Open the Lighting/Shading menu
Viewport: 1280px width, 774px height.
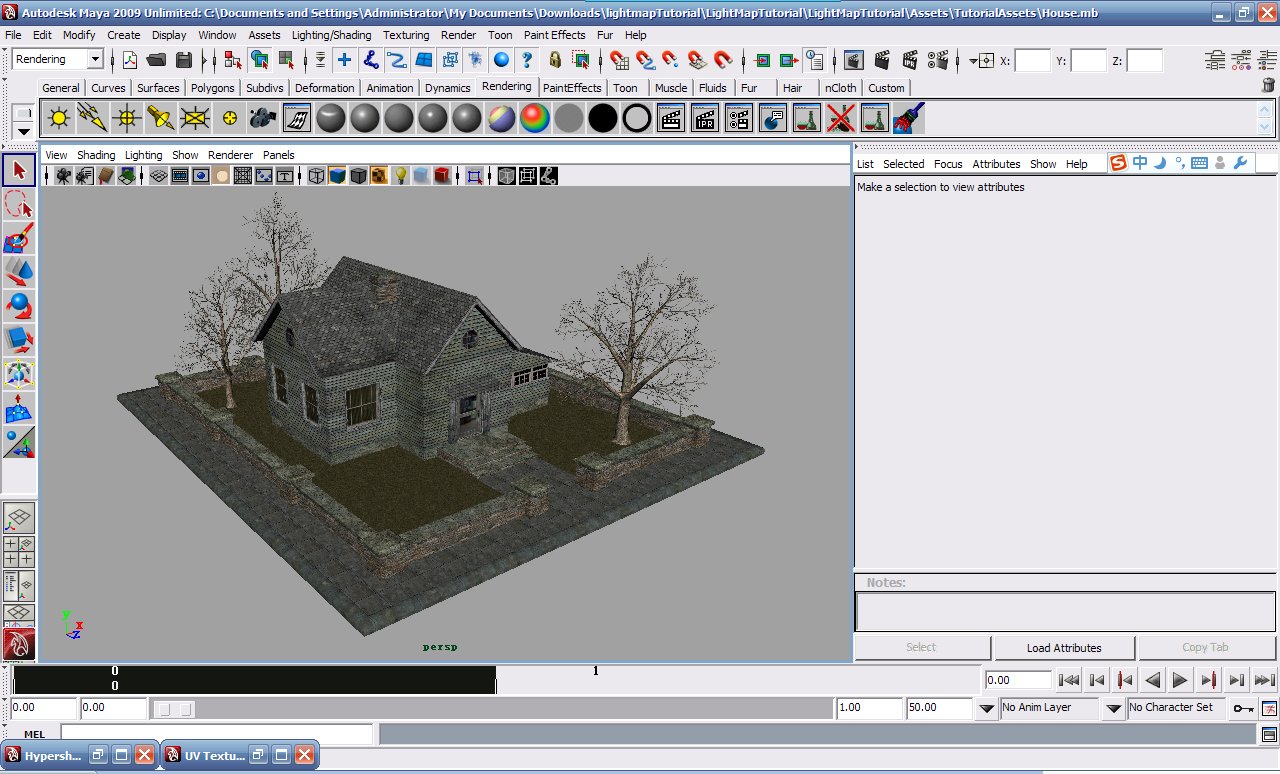click(331, 35)
